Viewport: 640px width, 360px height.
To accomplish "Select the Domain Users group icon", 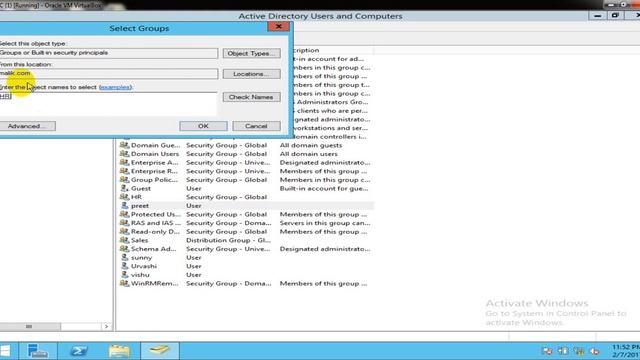I will (124, 154).
